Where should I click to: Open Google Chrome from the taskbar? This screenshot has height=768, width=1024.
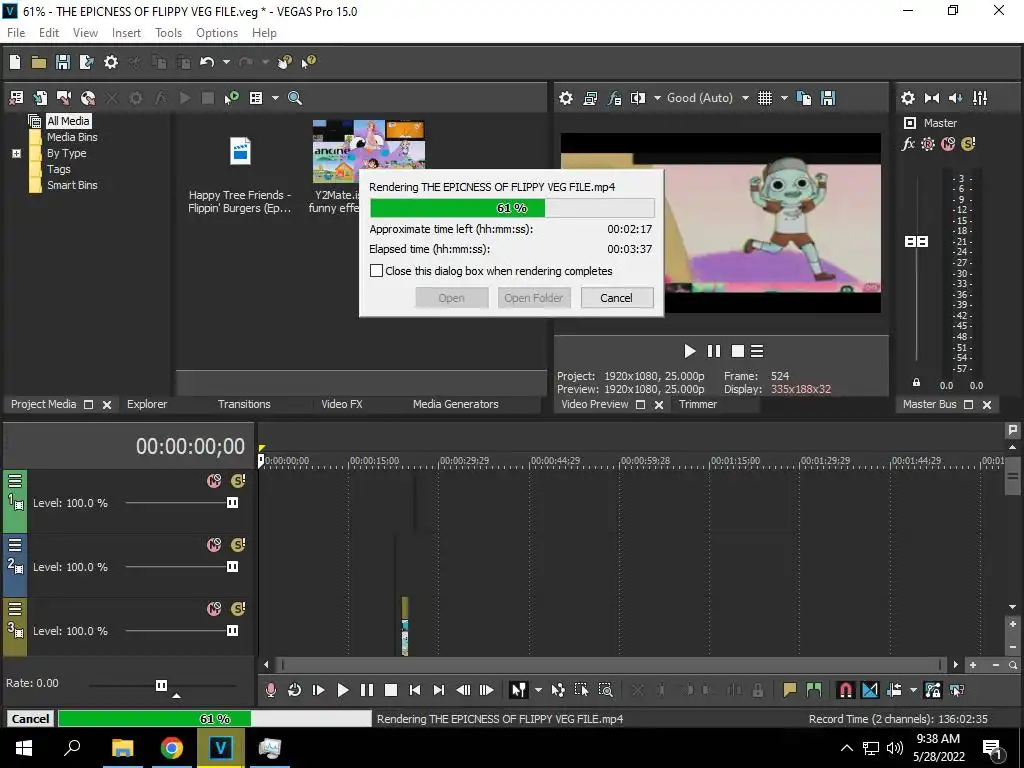[172, 747]
